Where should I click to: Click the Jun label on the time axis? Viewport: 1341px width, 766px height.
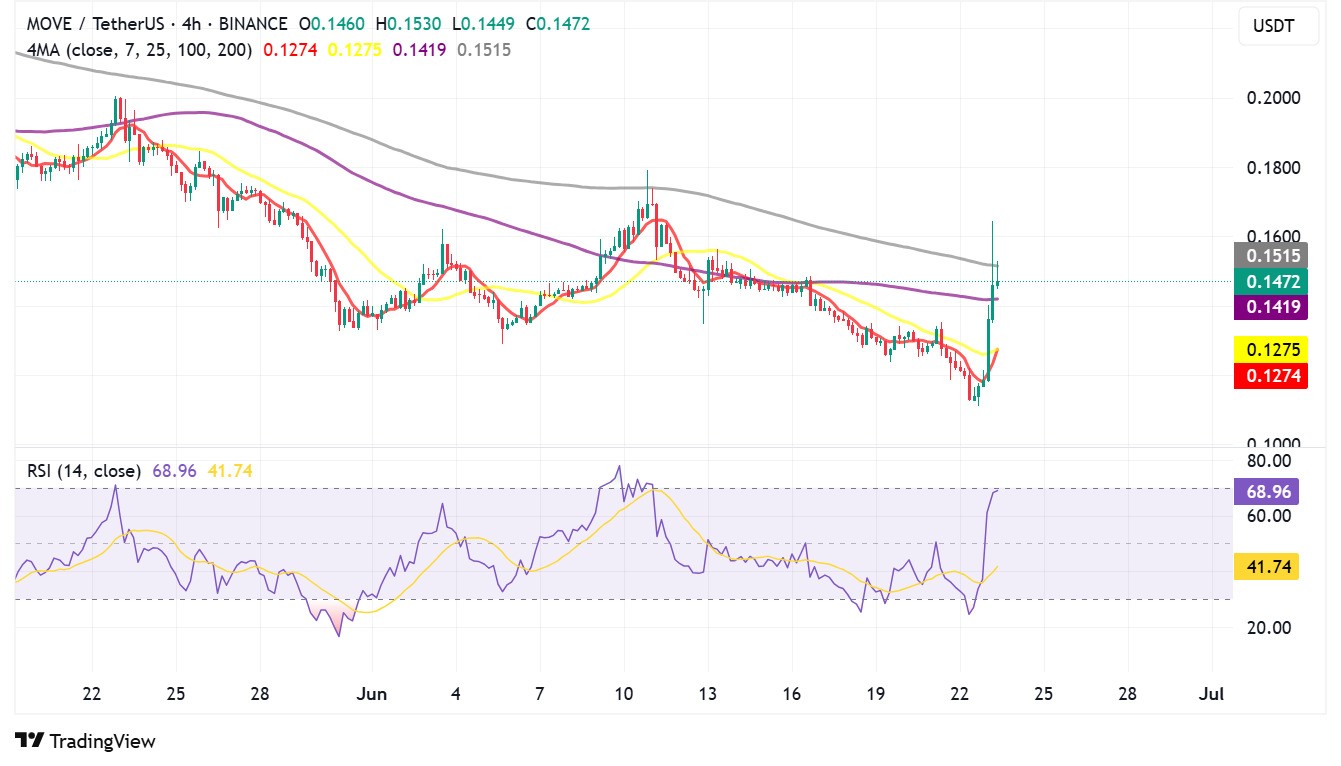click(371, 692)
